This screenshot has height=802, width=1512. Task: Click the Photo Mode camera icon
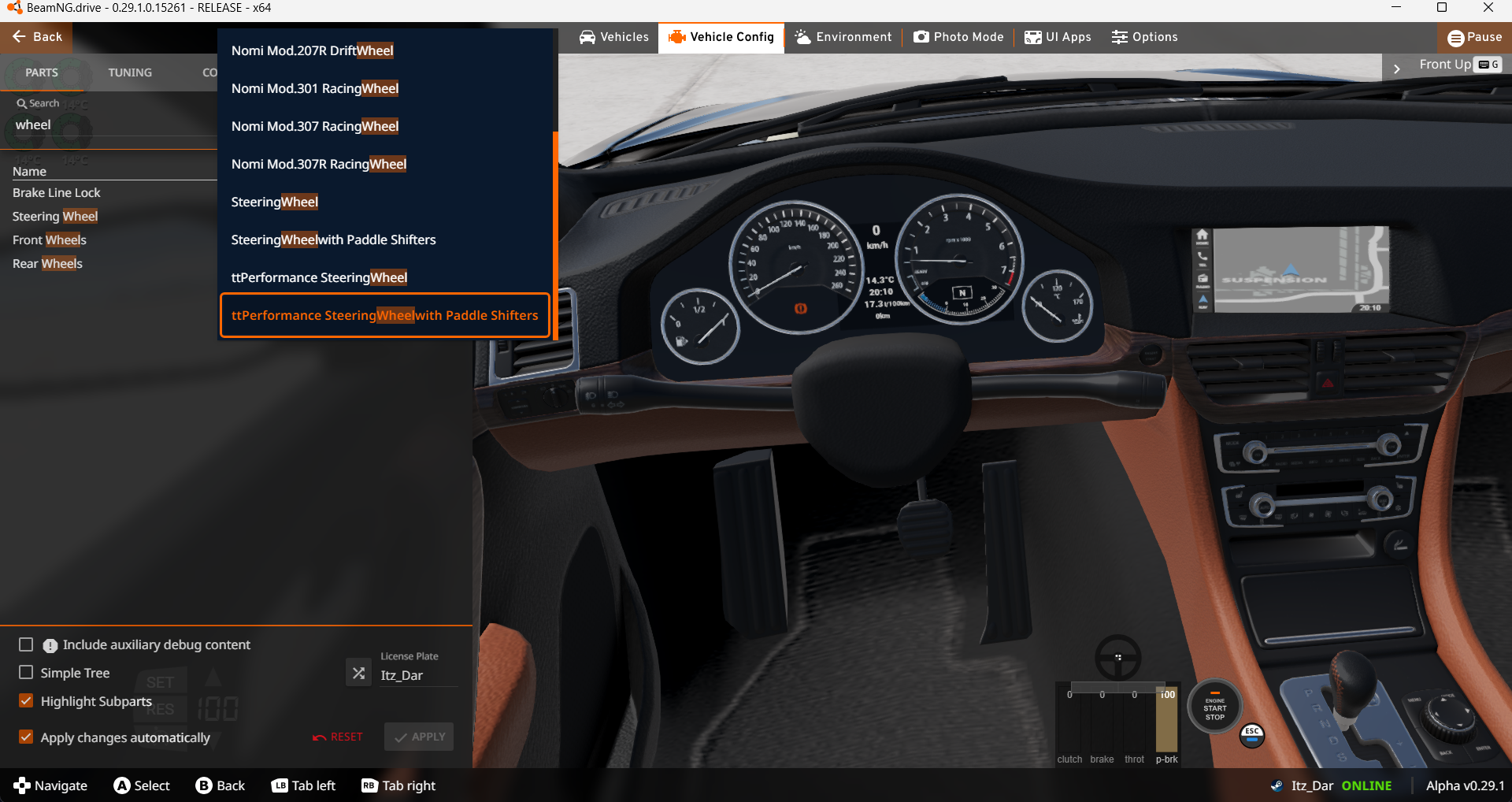pos(921,37)
